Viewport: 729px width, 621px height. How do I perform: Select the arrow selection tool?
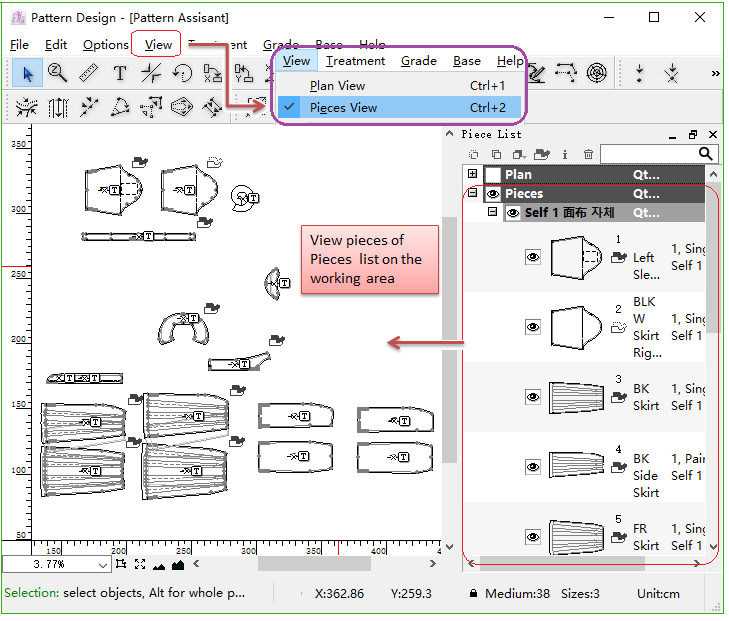click(x=27, y=72)
